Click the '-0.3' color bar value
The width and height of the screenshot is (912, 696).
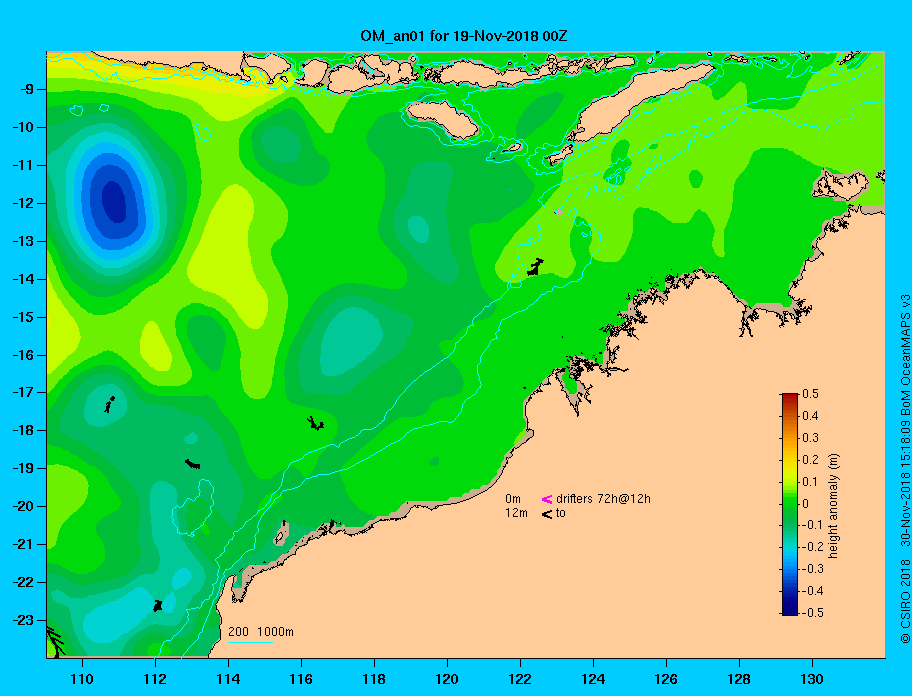pos(813,569)
